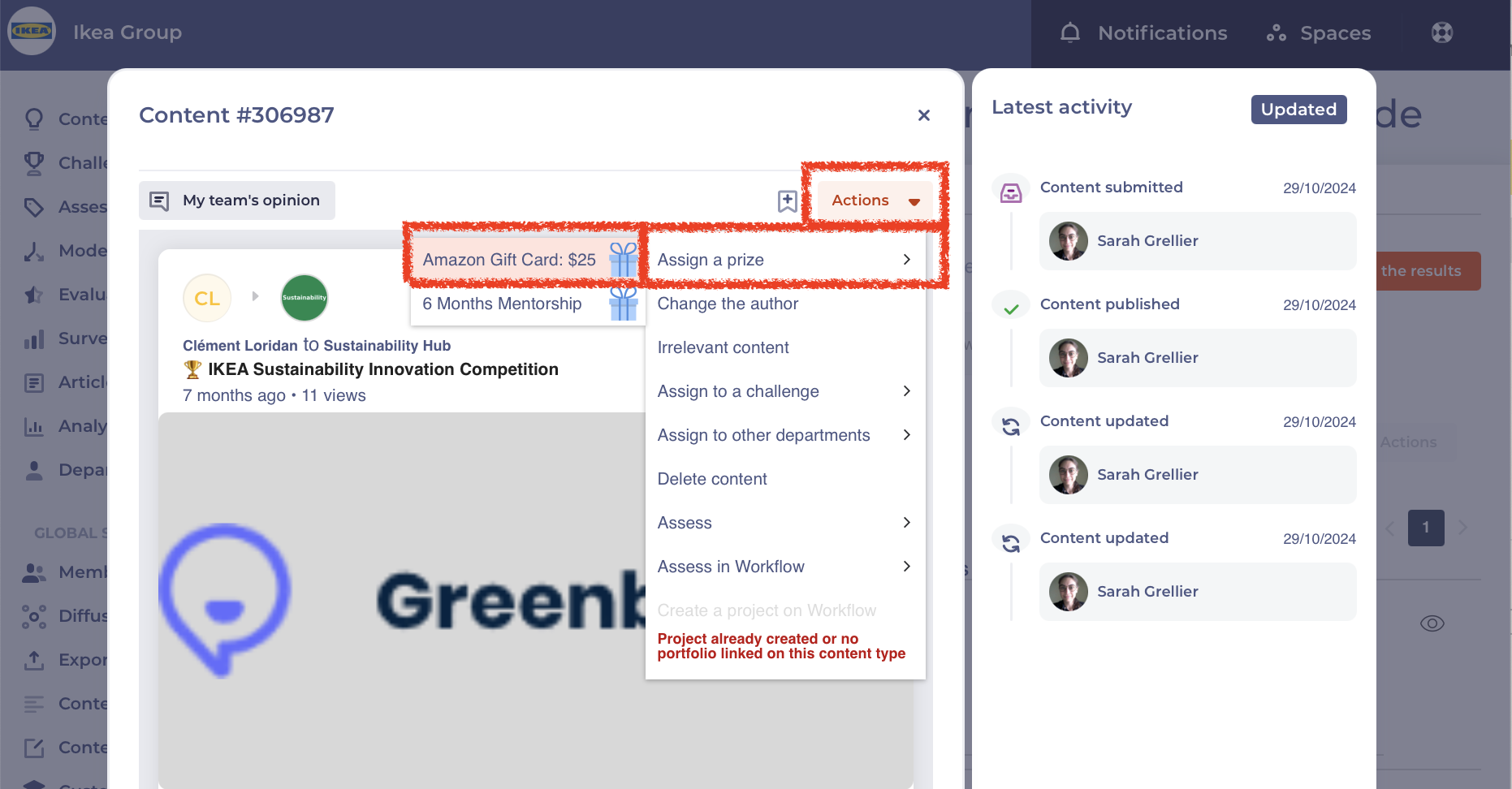Image resolution: width=1512 pixels, height=789 pixels.
Task: Select page 1 in pagination
Action: (1426, 528)
